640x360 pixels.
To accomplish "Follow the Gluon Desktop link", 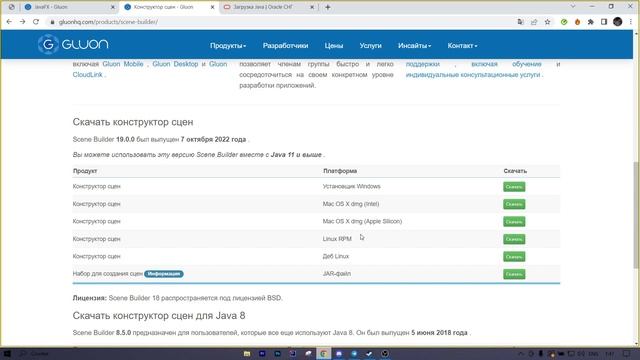I will (x=175, y=64).
